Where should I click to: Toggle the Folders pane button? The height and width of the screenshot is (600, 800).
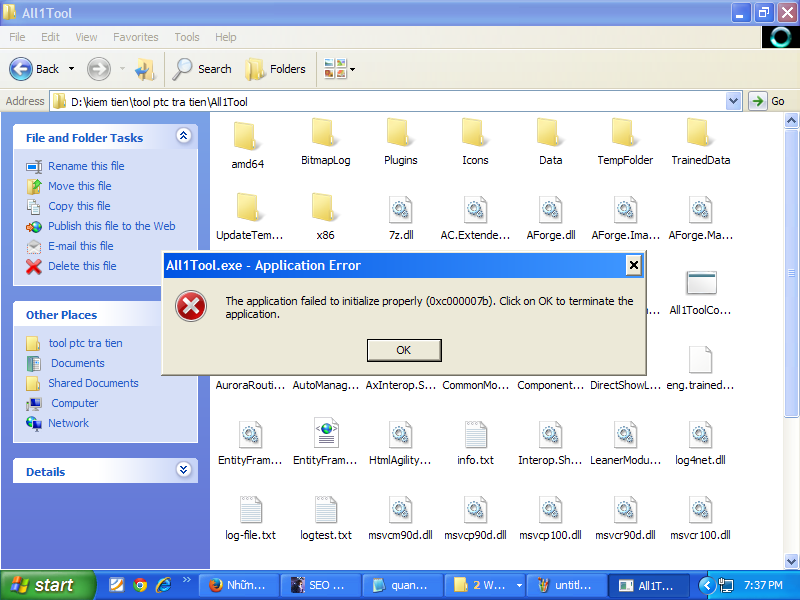(x=276, y=69)
